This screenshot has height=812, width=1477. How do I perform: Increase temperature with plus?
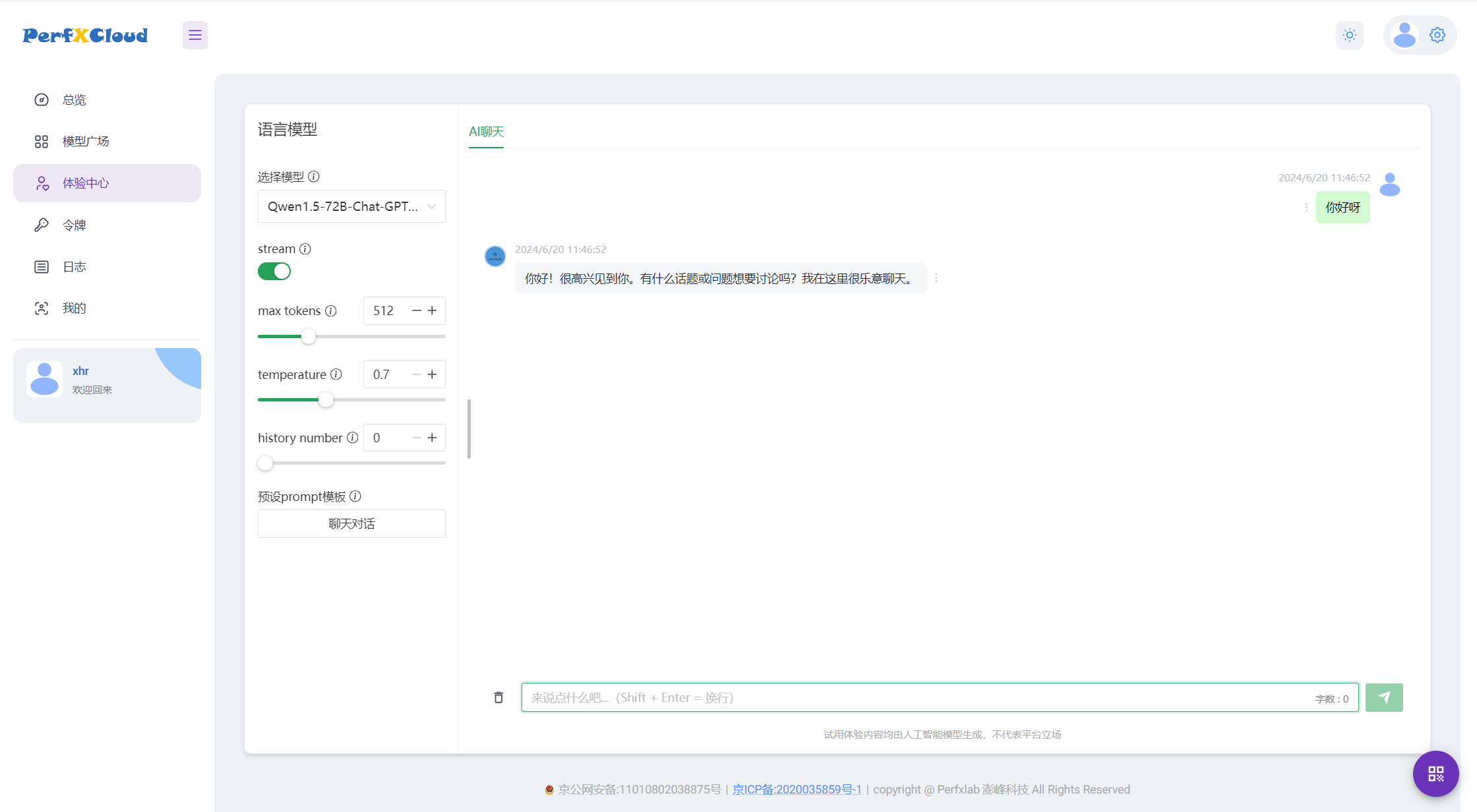coord(432,374)
